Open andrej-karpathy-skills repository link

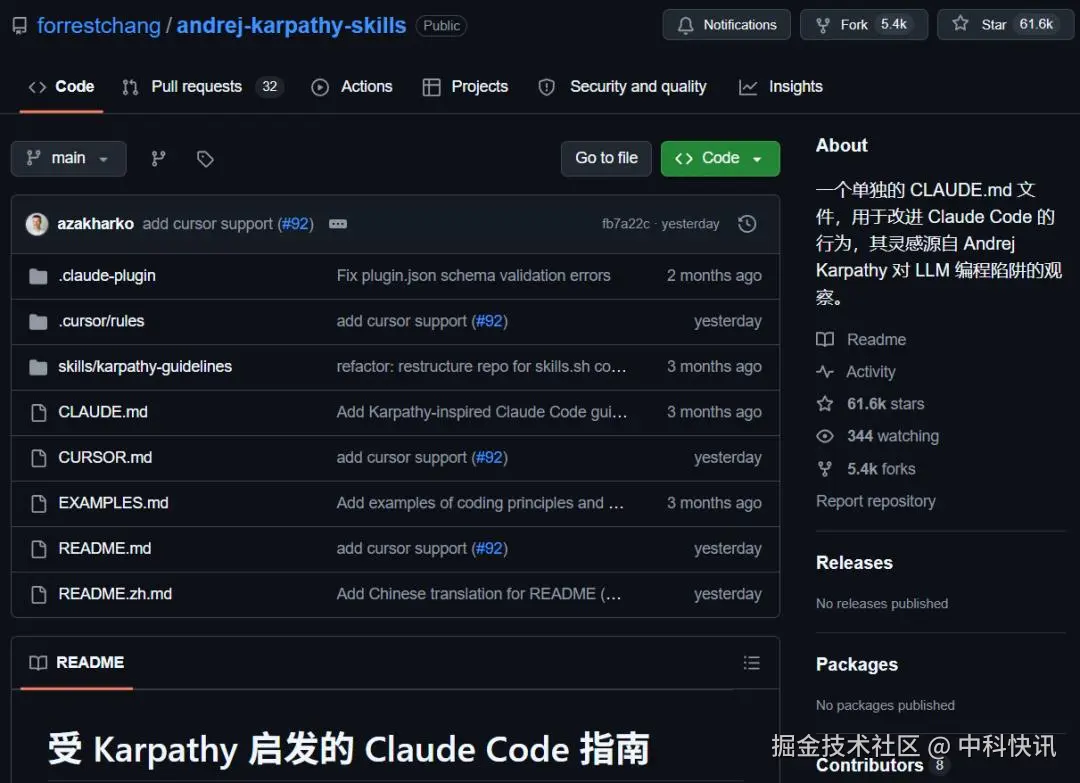pyautogui.click(x=291, y=25)
